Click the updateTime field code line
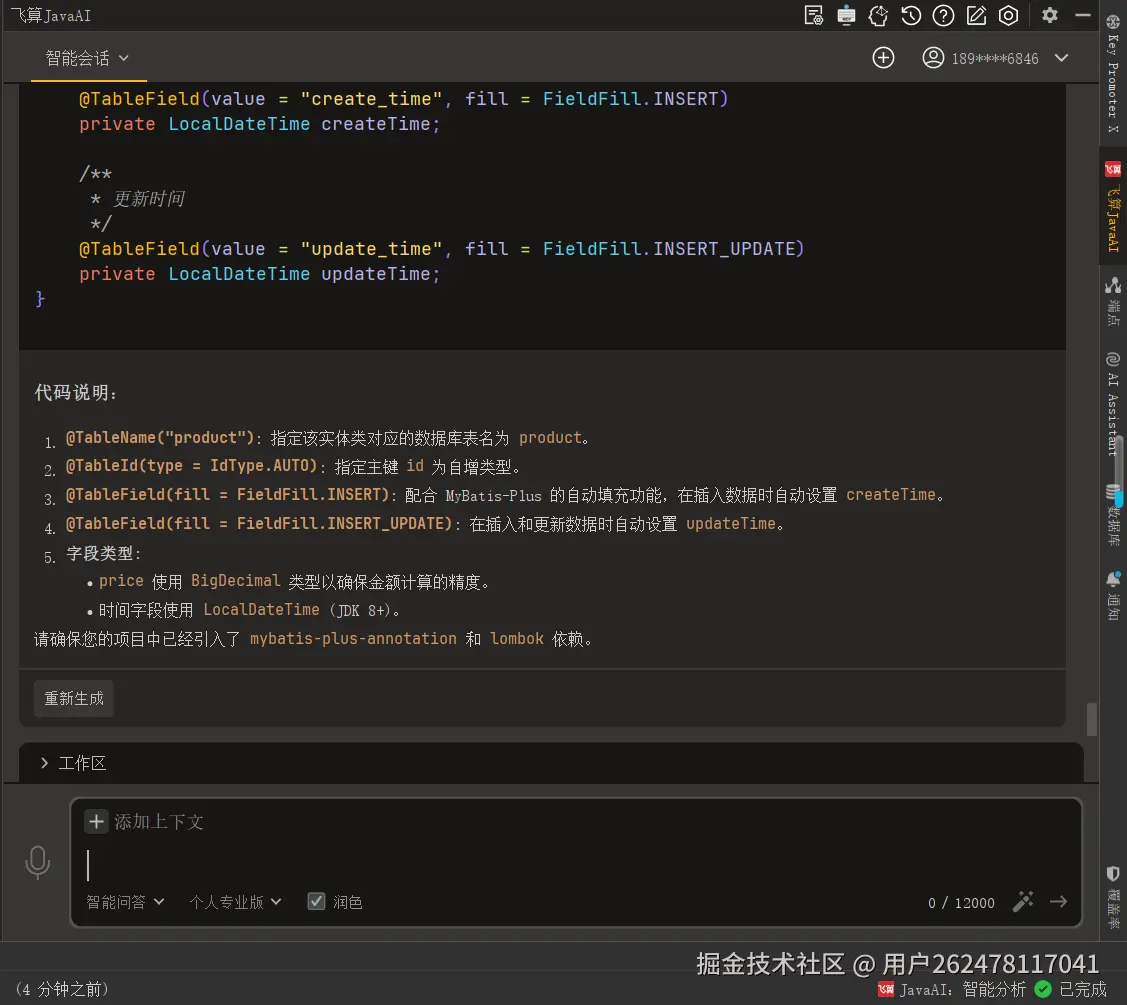Screen dimensions: 1127x1005 coord(259,274)
